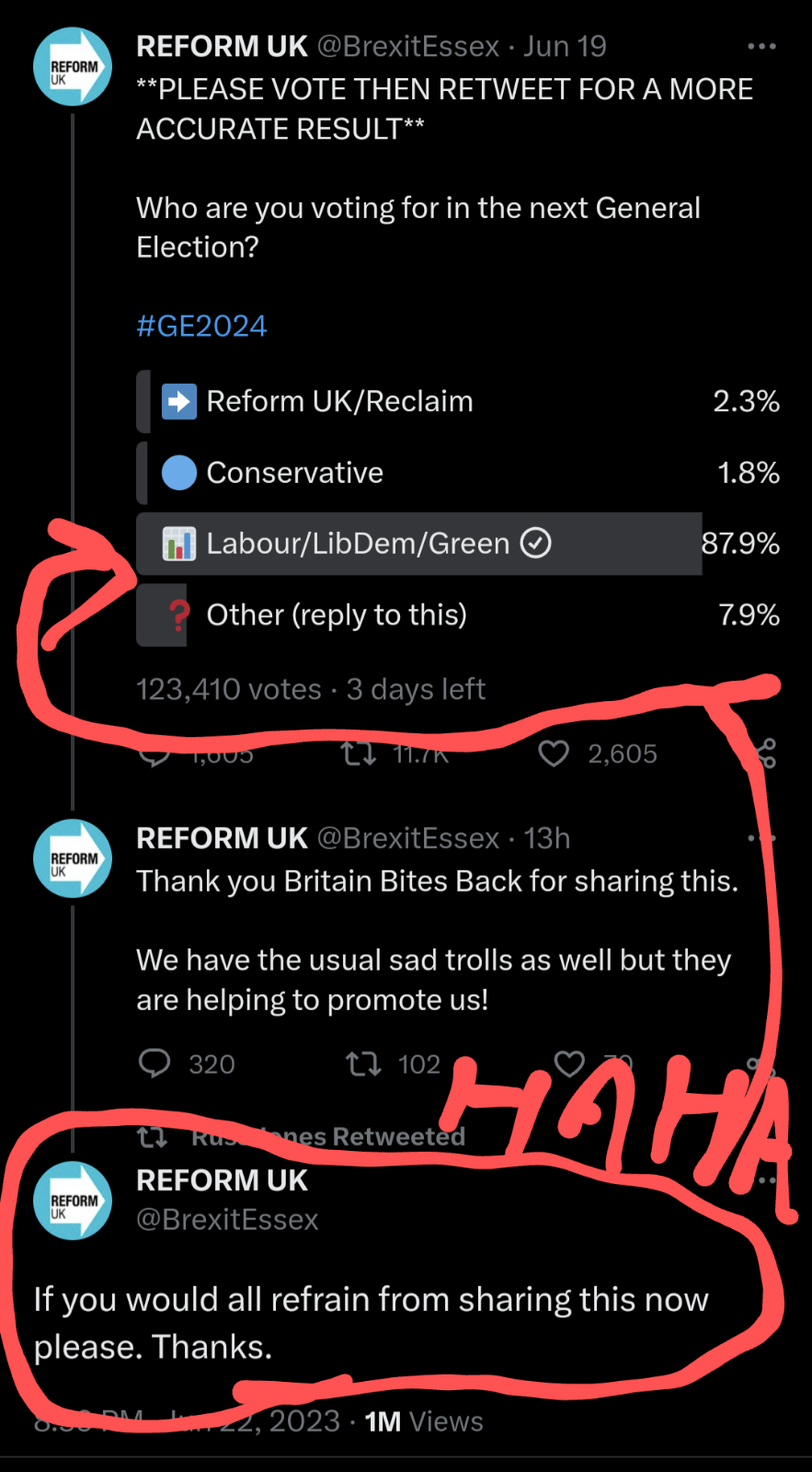Open reply icon on the 'Thank you Britain' tweet

coord(154,1064)
